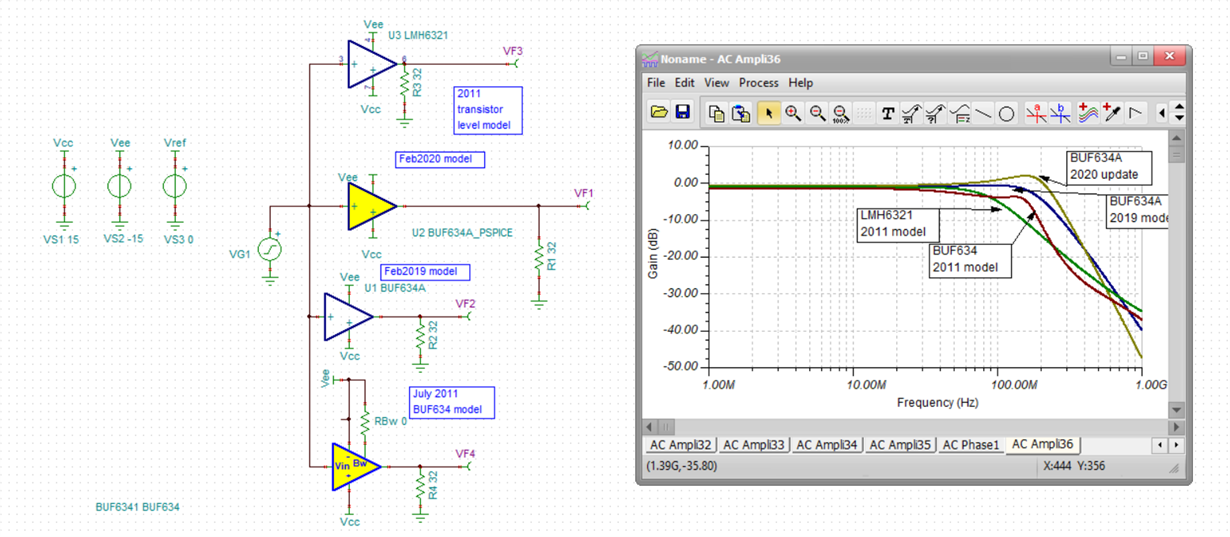Select the circle drawing tool

pos(1007,113)
